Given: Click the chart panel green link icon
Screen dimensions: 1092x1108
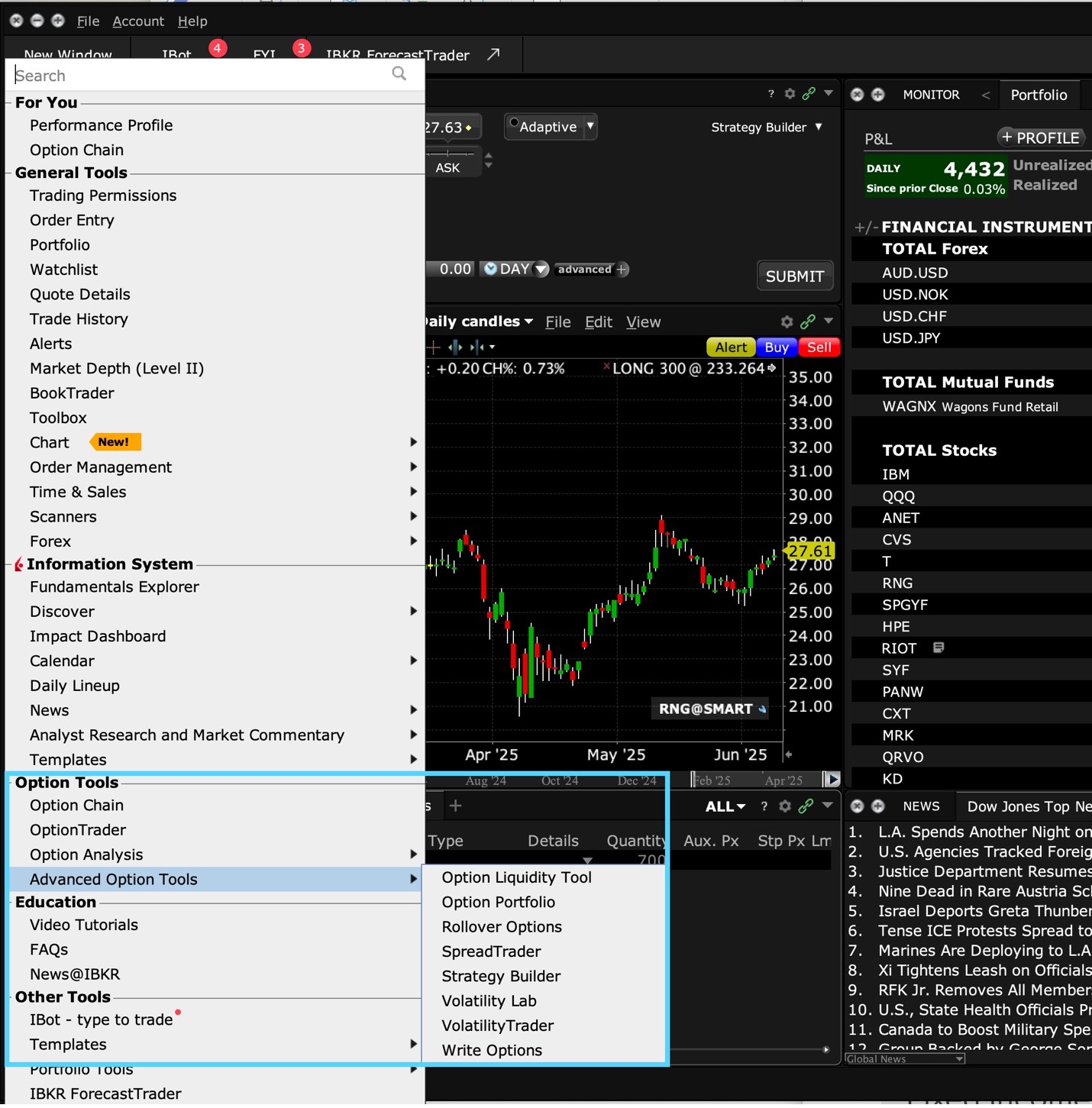Looking at the screenshot, I should pos(807,321).
